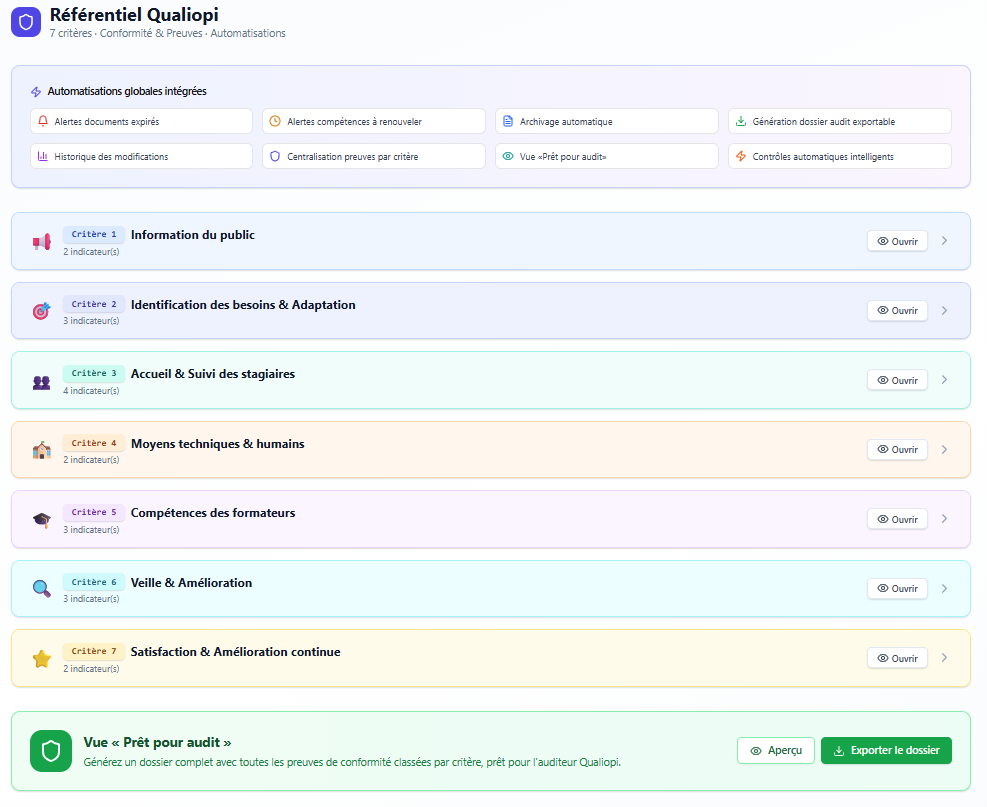Click the clock icon for Alertes compétences à renouveler
The width and height of the screenshot is (987, 807).
click(x=275, y=121)
